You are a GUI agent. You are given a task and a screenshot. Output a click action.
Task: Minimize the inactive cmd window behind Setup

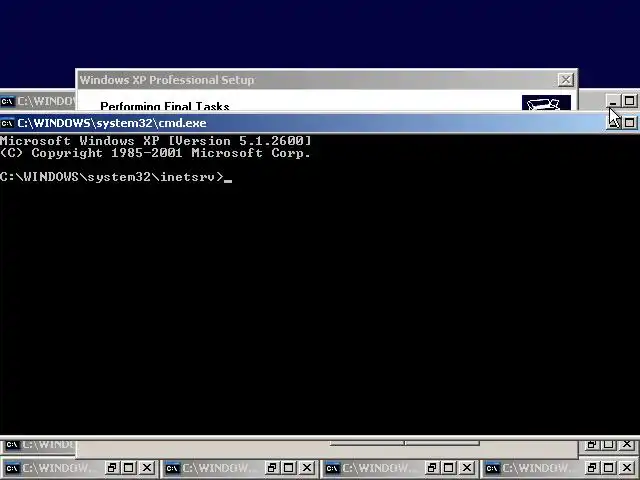(x=613, y=100)
